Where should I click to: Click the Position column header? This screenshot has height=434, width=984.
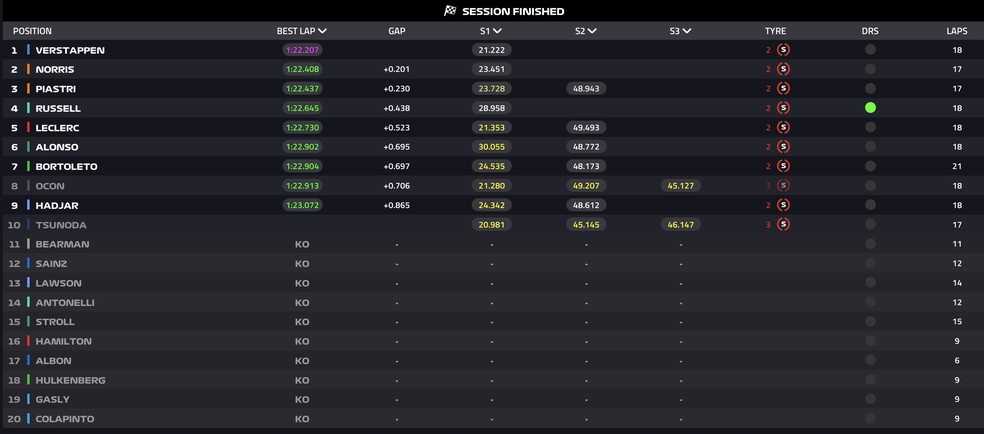(32, 31)
